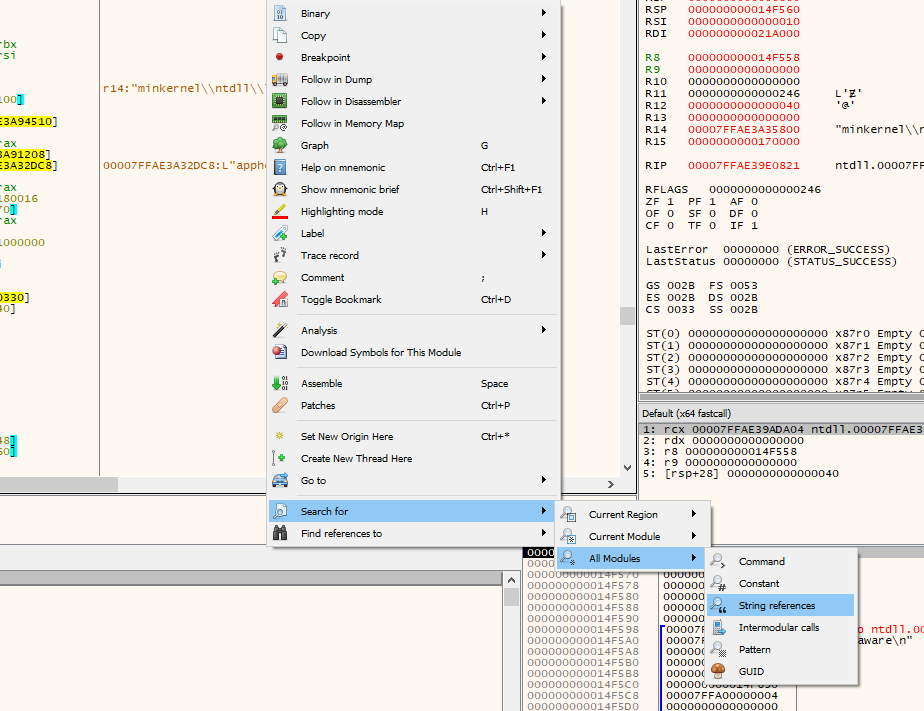
Task: Choose the Pattern search option
Action: coord(780,649)
